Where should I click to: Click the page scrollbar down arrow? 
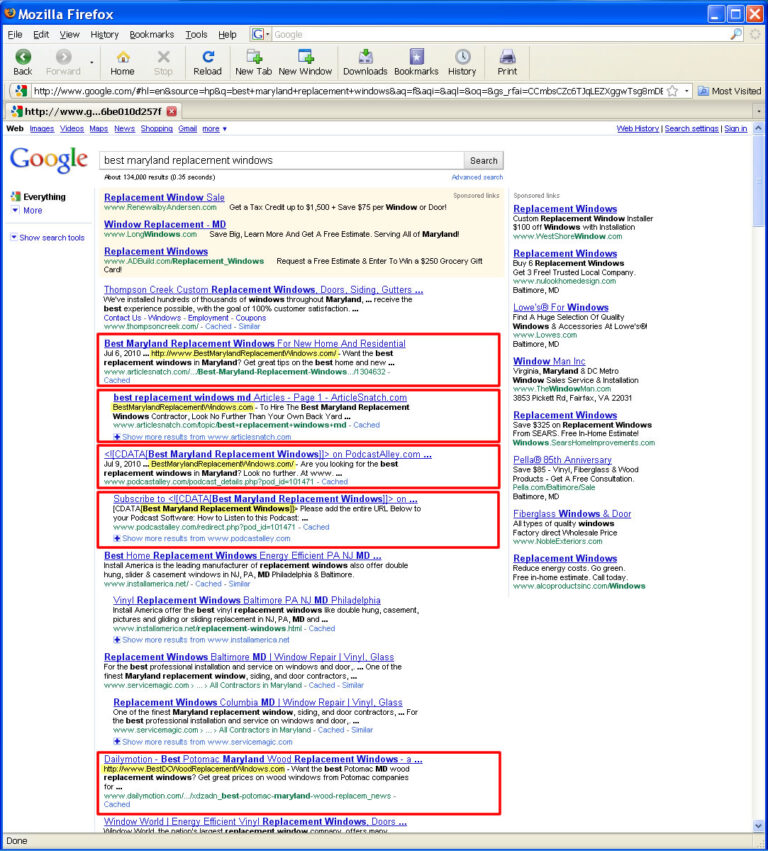tap(758, 826)
